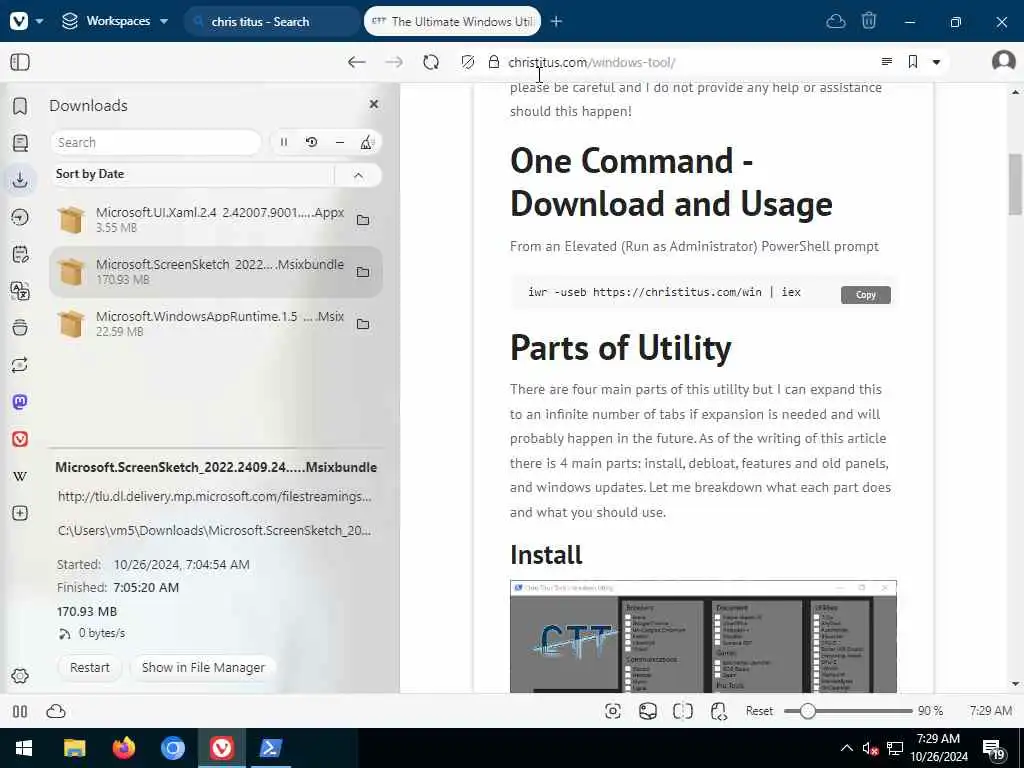Open the Vivaldi web panel
Viewport: 1024px width, 768px height.
tap(20, 439)
